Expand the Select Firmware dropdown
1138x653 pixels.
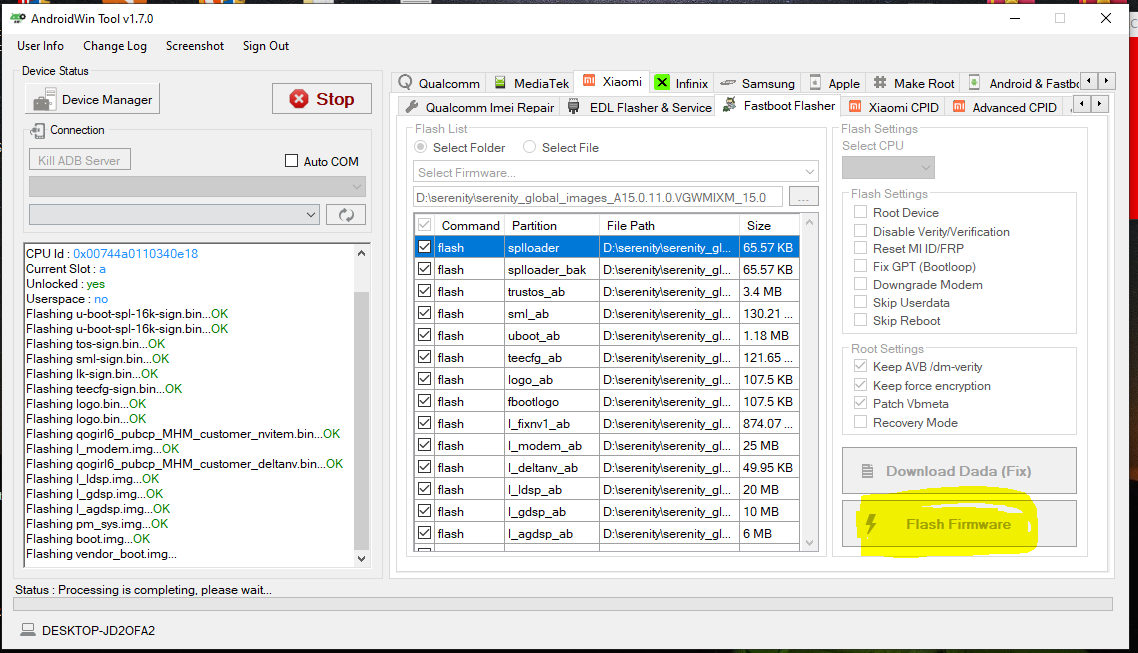point(615,172)
